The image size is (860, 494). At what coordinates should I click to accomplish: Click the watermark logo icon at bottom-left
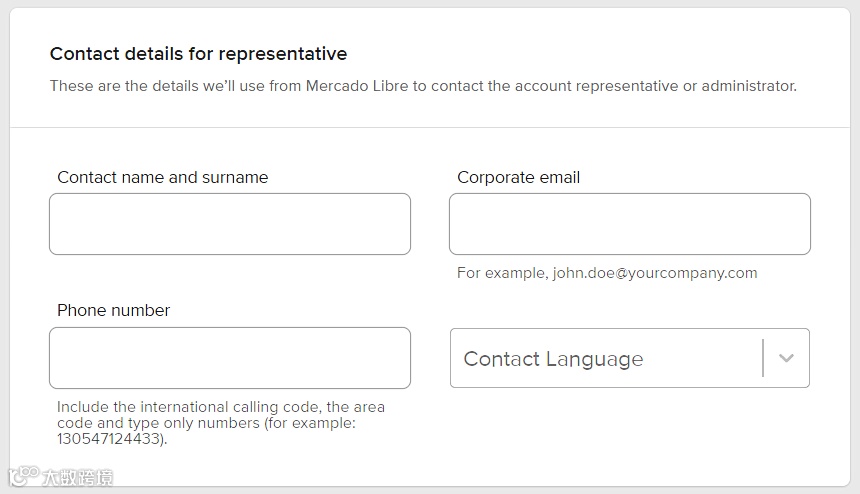click(22, 477)
